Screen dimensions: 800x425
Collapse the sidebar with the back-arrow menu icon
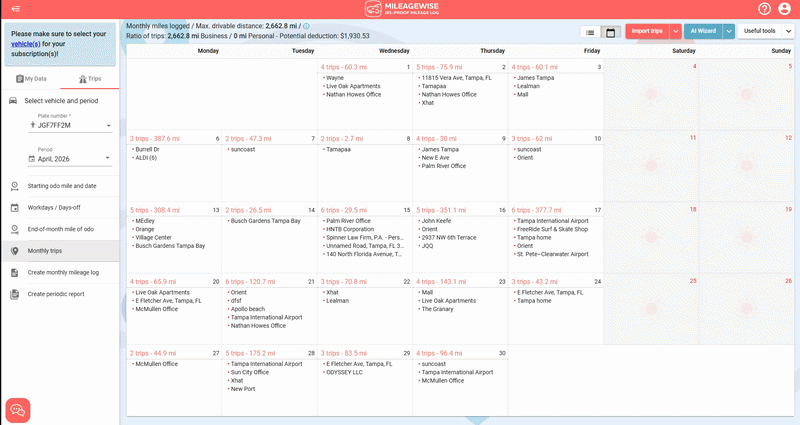click(16, 9)
